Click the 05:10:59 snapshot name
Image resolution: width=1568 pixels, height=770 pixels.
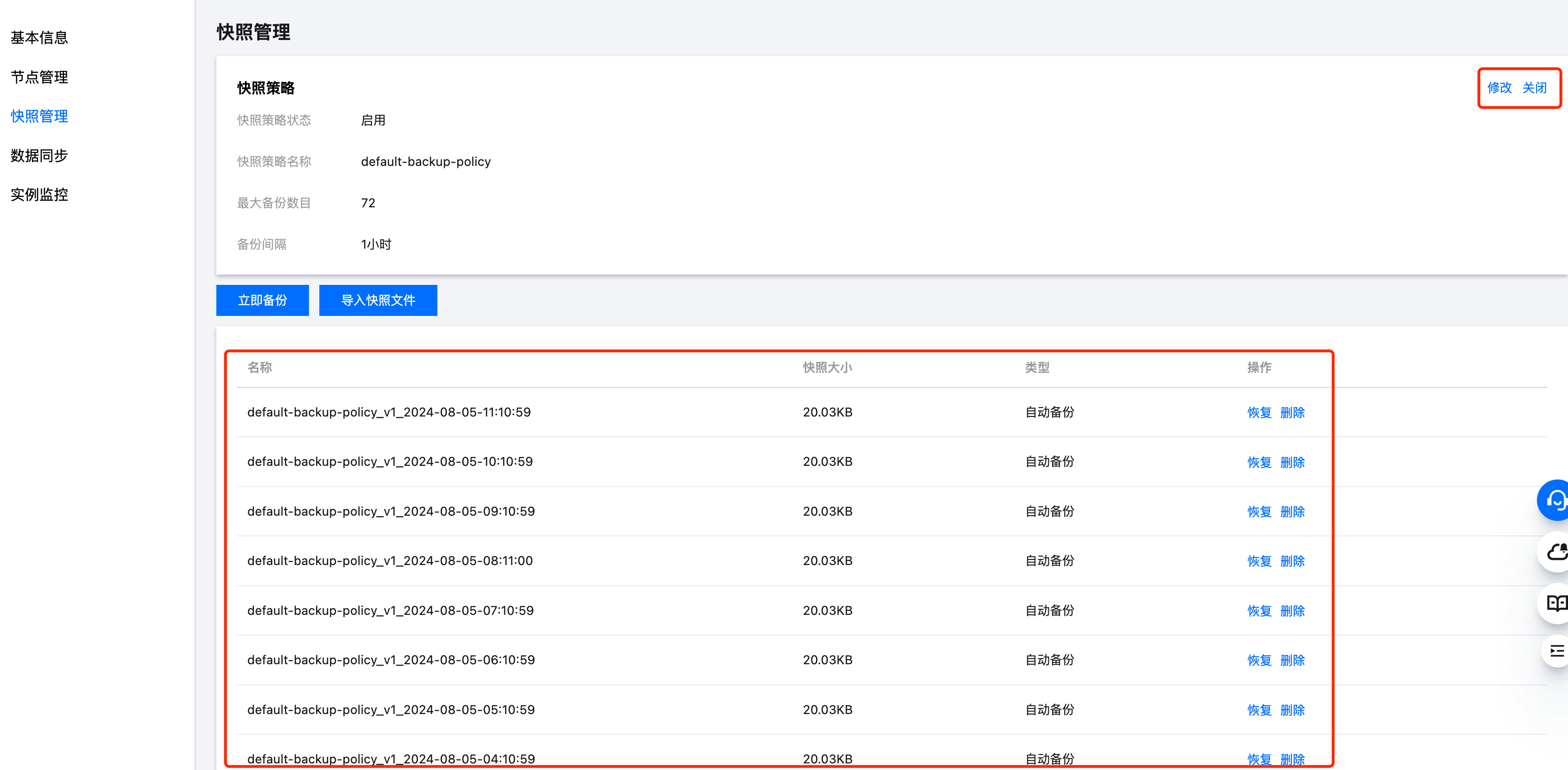pyautogui.click(x=391, y=709)
